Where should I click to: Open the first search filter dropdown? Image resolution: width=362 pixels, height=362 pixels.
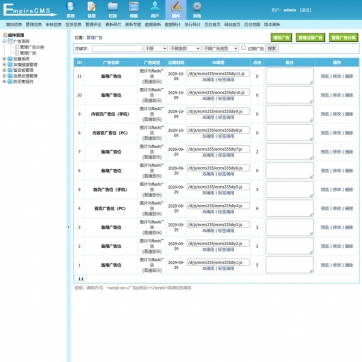tap(156, 48)
